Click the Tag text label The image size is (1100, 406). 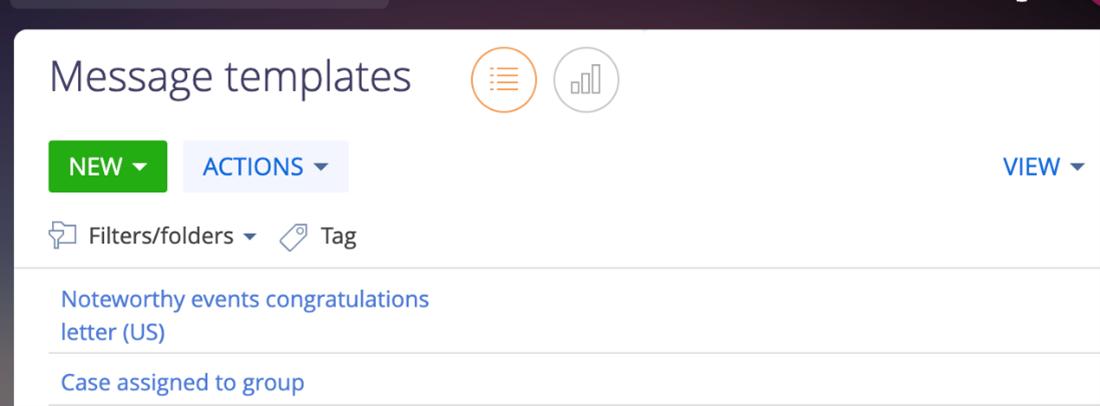[338, 237]
